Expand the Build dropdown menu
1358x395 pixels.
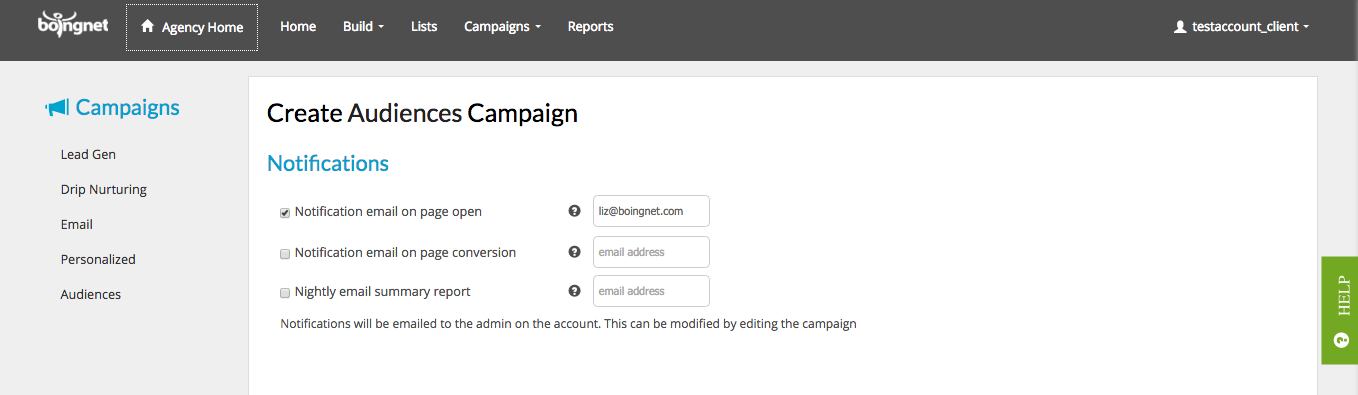(x=363, y=27)
